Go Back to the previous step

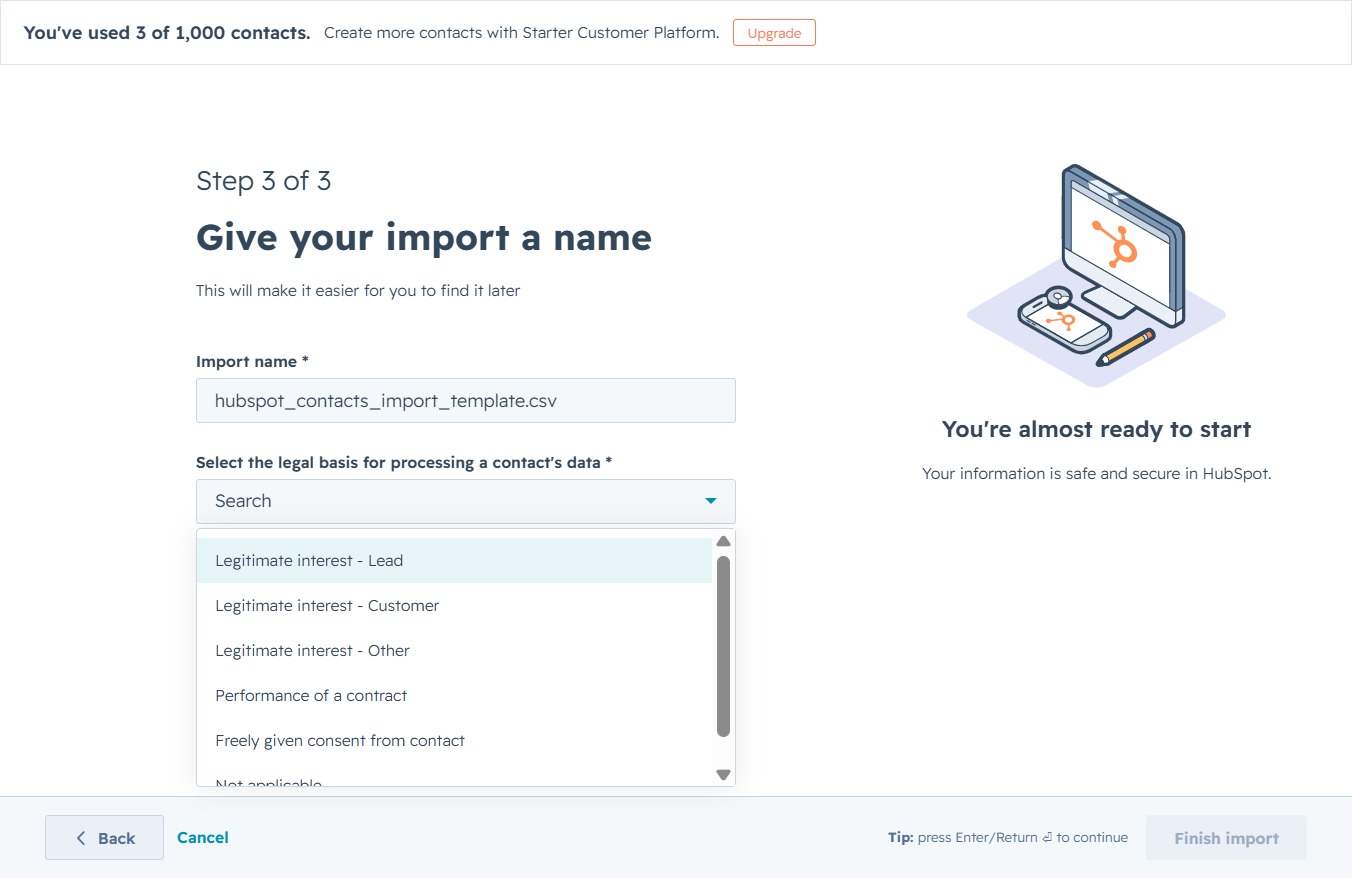(x=104, y=838)
